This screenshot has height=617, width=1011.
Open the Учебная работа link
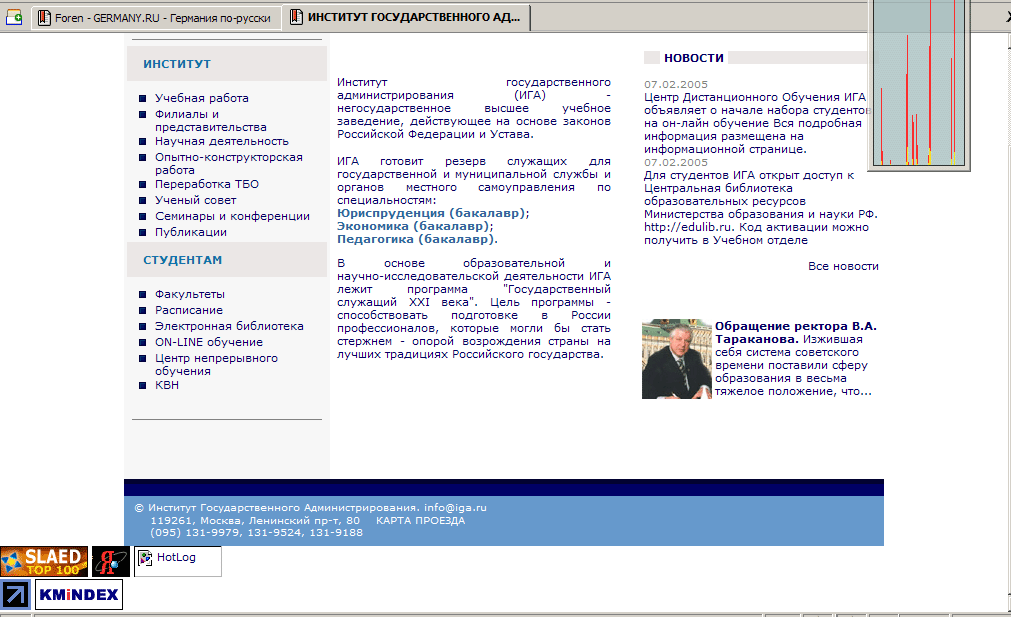(202, 98)
